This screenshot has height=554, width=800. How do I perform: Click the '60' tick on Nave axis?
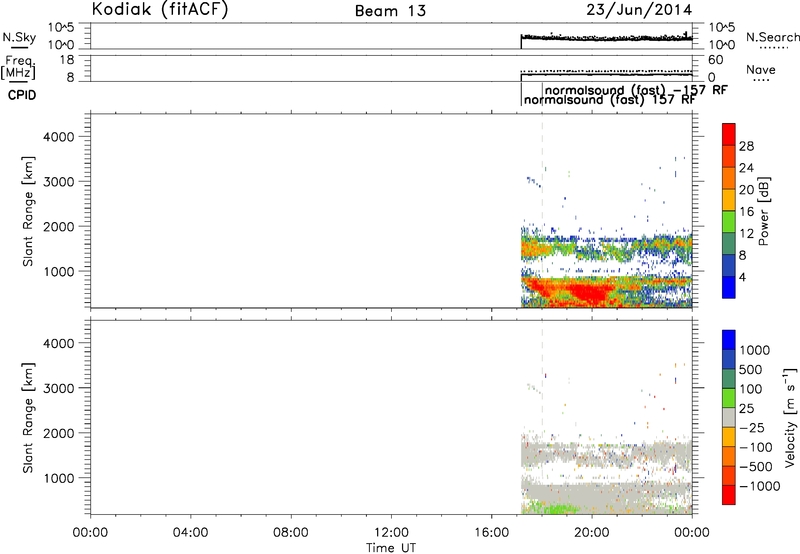715,60
